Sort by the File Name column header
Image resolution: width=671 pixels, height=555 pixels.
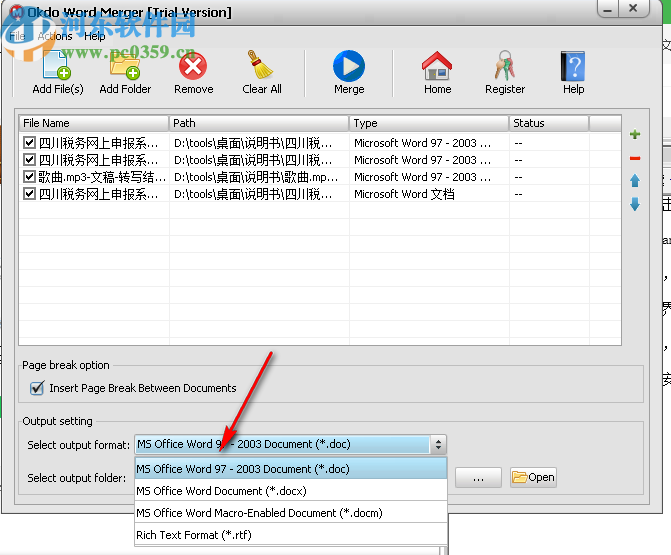click(94, 123)
